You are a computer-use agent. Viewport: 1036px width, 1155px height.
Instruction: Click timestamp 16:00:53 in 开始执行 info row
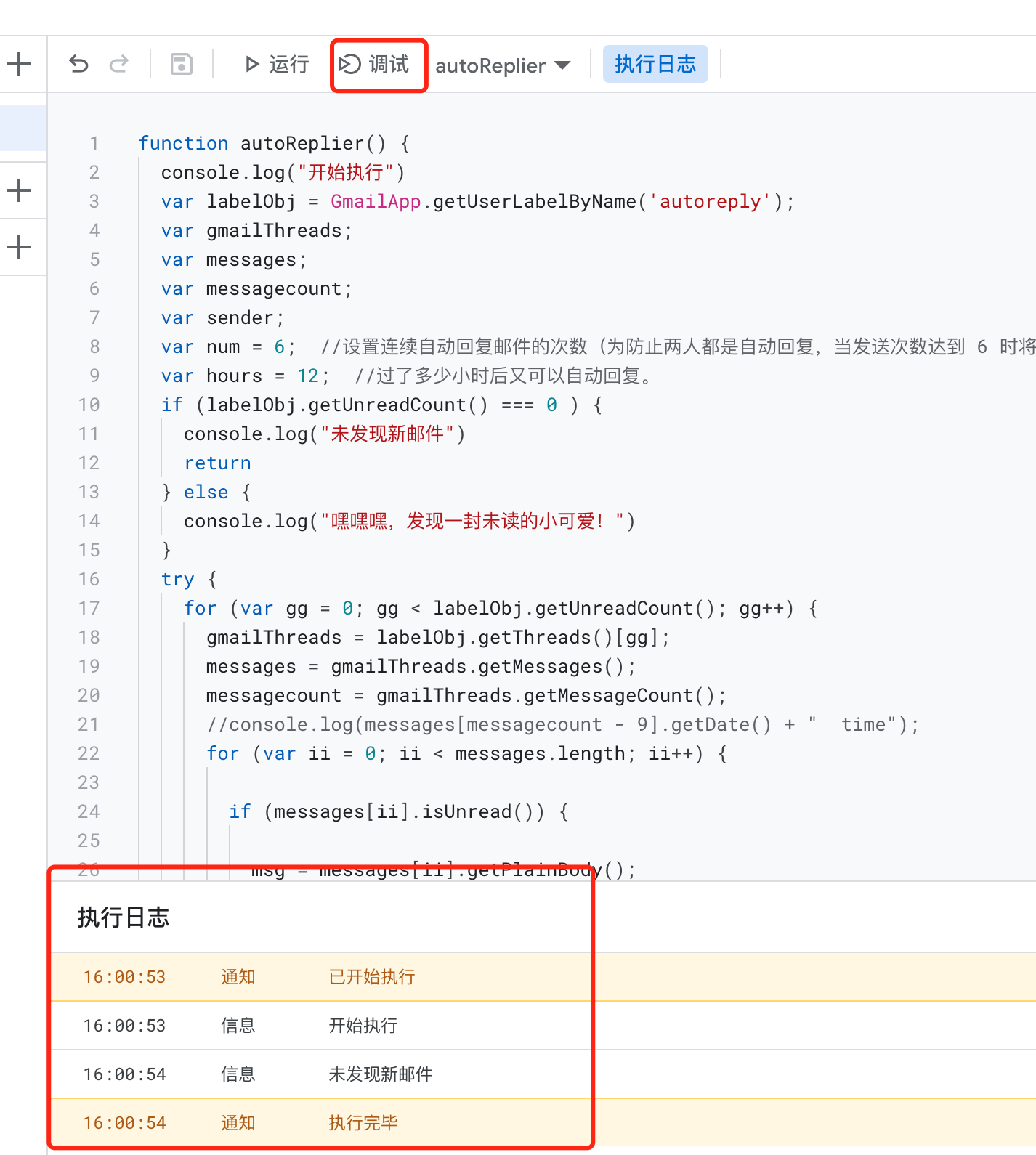click(124, 1026)
